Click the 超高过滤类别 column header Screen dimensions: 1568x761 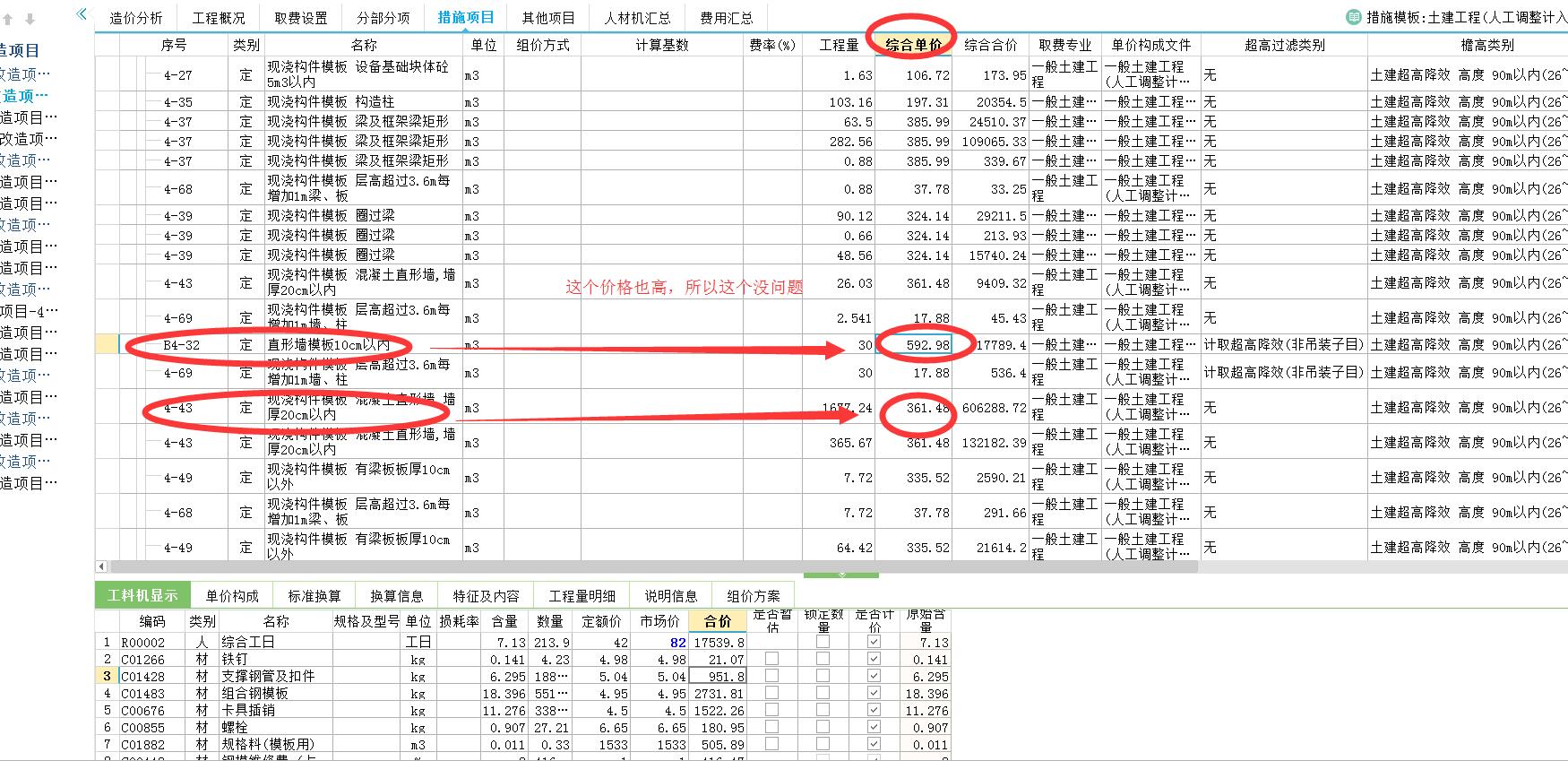[x=1284, y=45]
